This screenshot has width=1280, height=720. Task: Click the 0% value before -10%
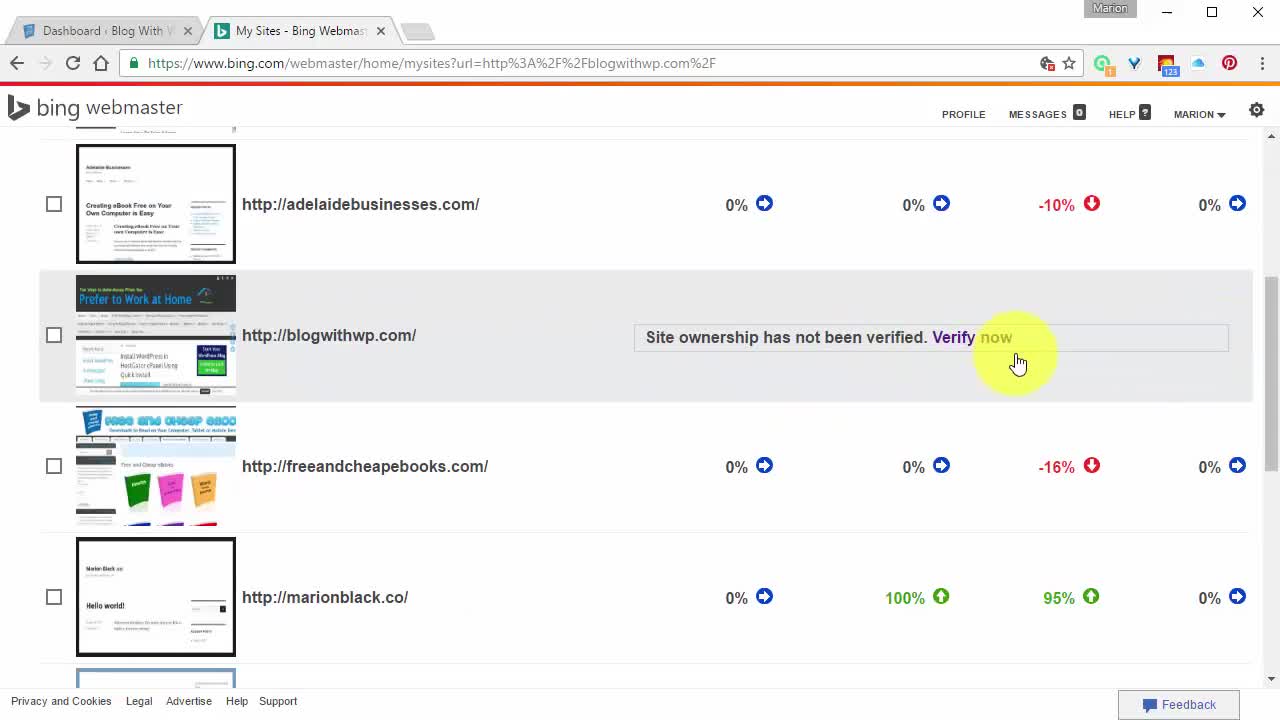913,205
